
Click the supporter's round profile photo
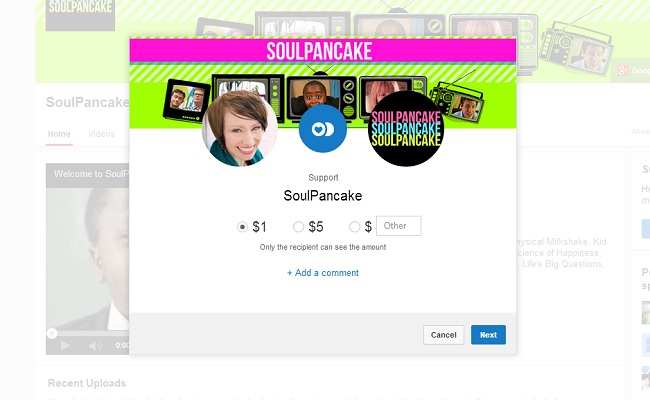(x=240, y=128)
